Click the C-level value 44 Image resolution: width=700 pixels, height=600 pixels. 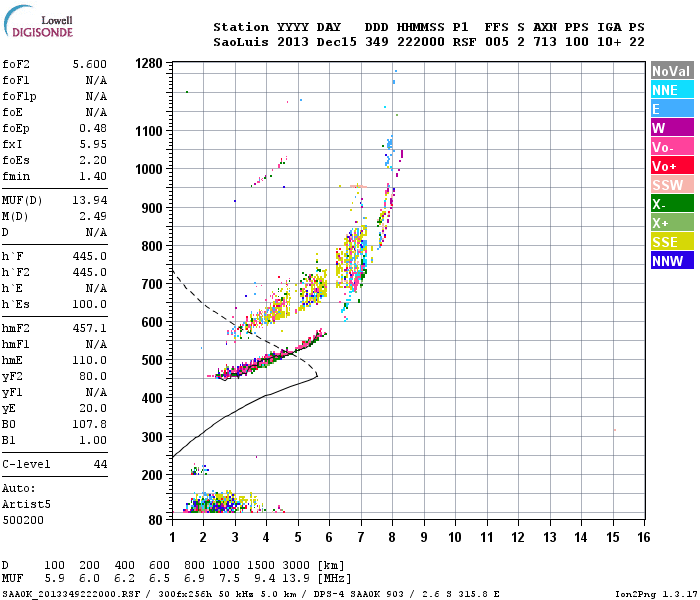coord(100,464)
